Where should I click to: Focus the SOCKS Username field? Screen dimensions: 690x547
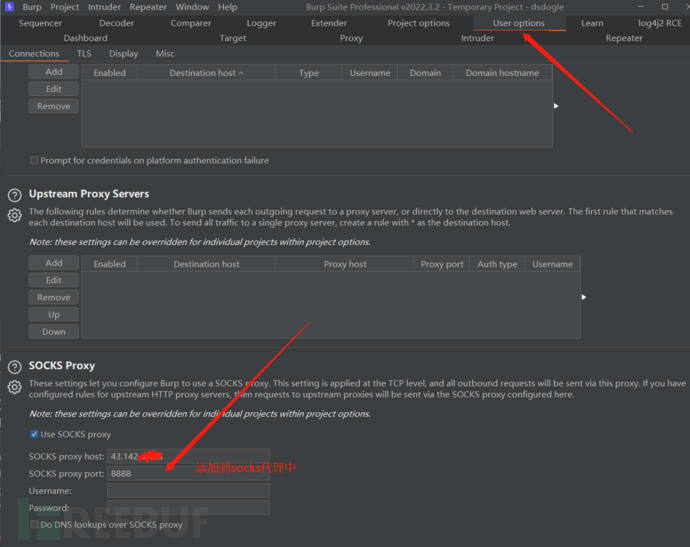[x=188, y=491]
